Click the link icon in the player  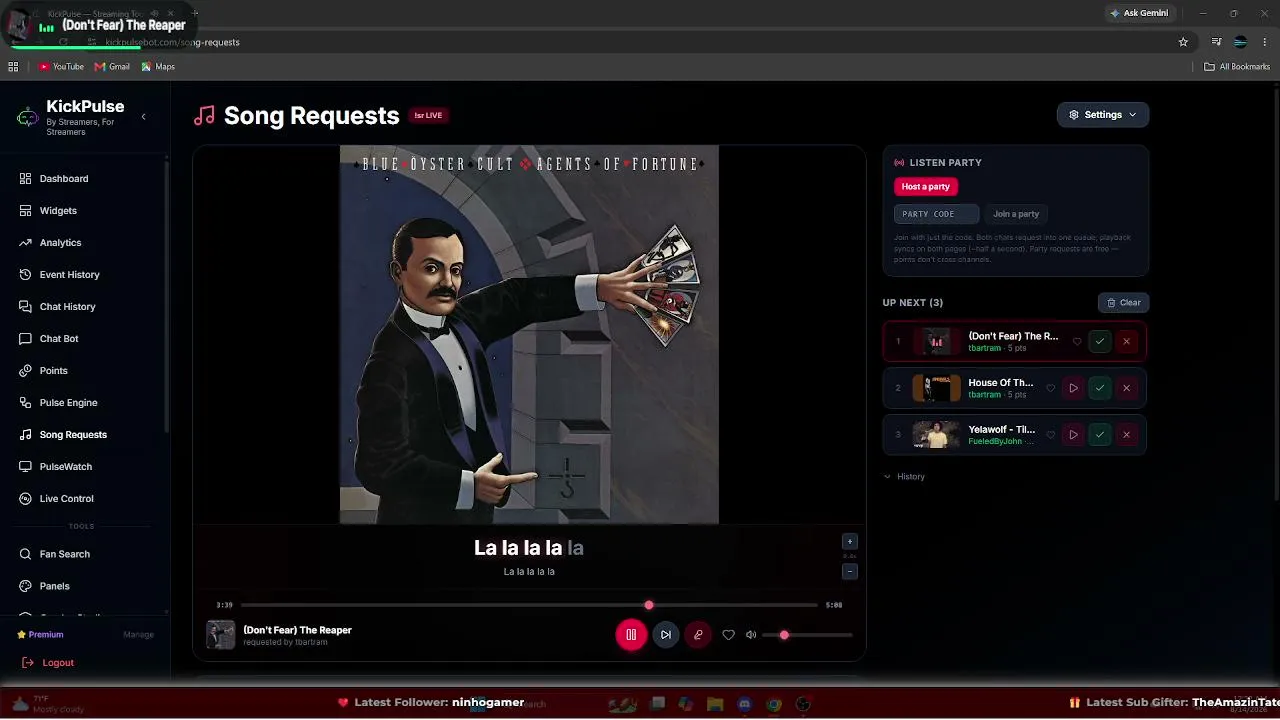click(698, 635)
